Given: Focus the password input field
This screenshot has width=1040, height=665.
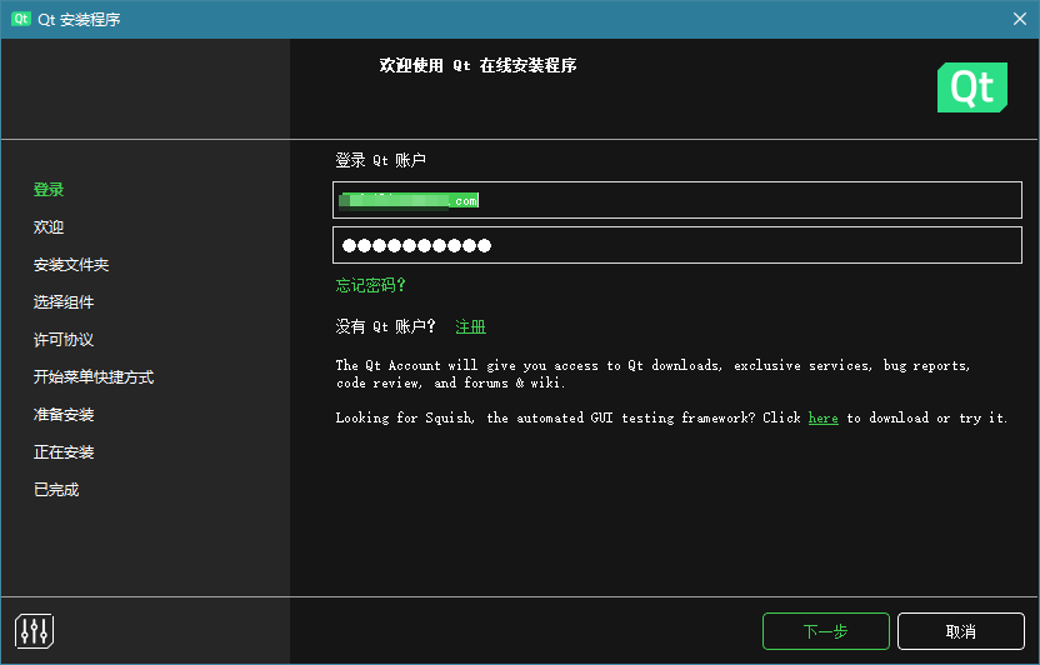Looking at the screenshot, I should 677,245.
